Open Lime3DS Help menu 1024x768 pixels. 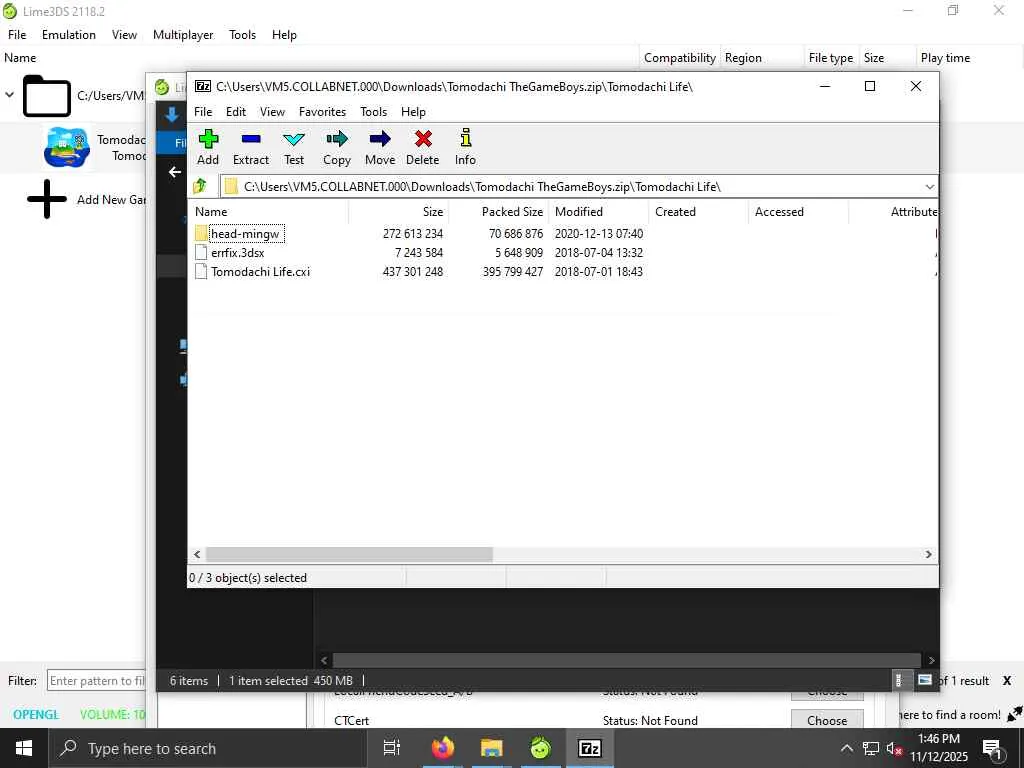tap(284, 35)
